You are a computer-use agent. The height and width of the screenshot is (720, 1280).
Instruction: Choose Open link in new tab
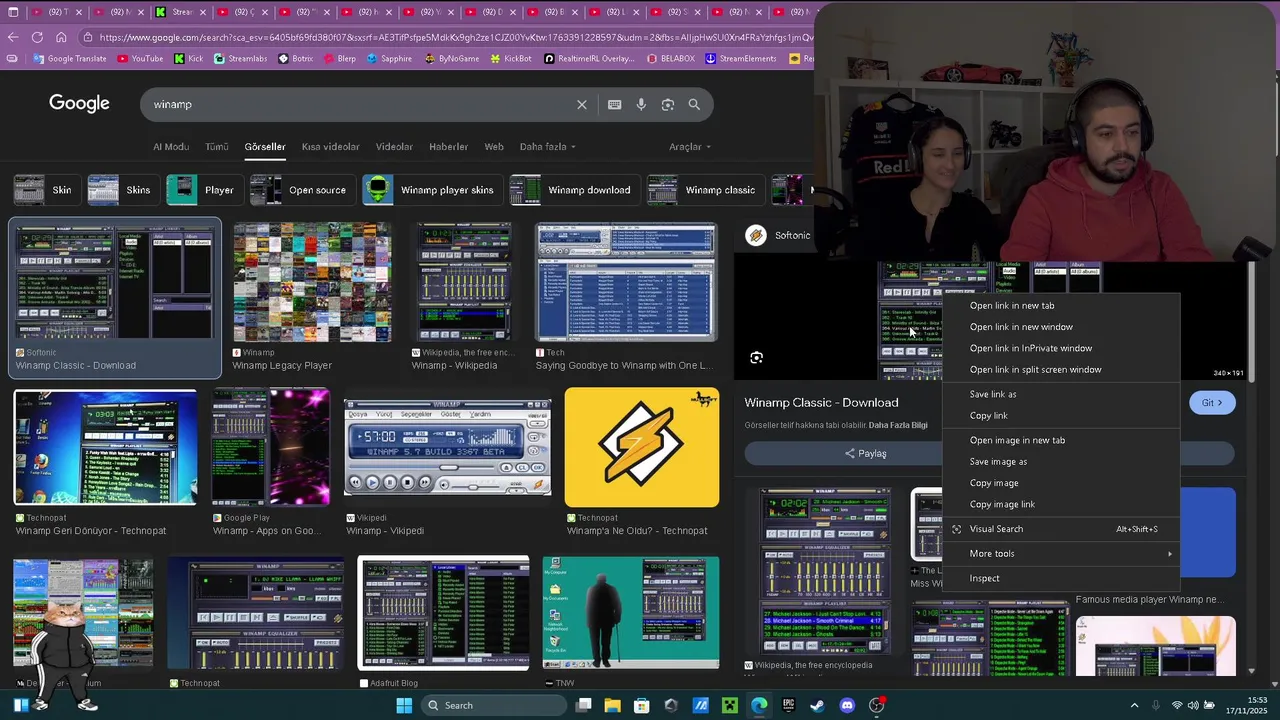1061,306
